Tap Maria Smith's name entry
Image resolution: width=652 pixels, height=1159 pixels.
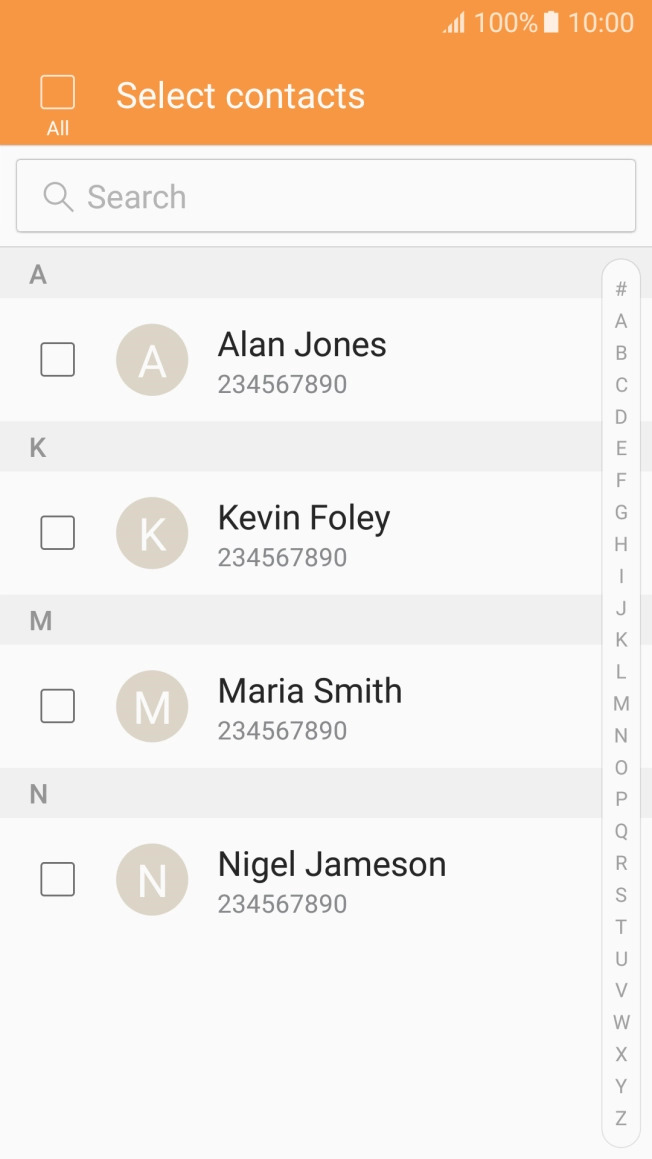(310, 691)
